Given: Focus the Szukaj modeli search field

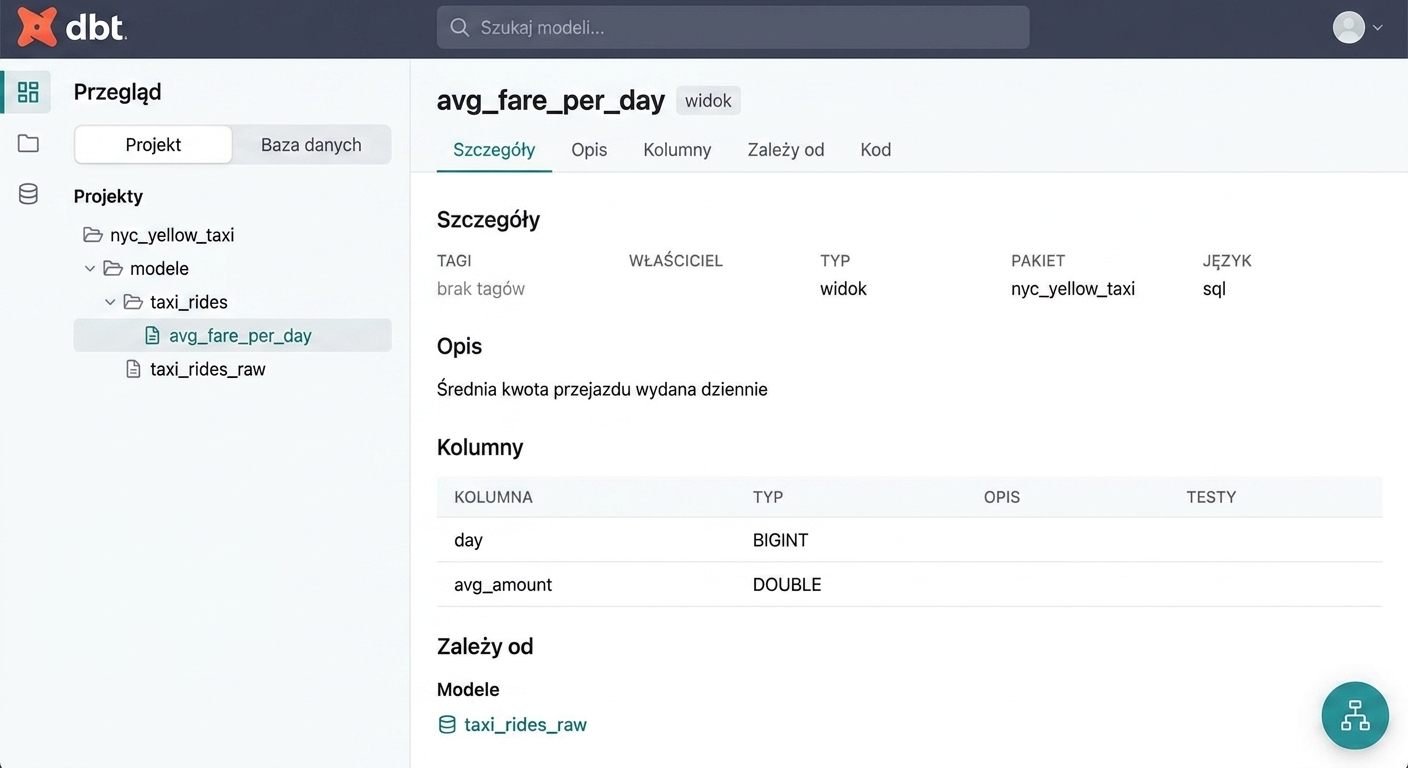Looking at the screenshot, I should click(733, 27).
